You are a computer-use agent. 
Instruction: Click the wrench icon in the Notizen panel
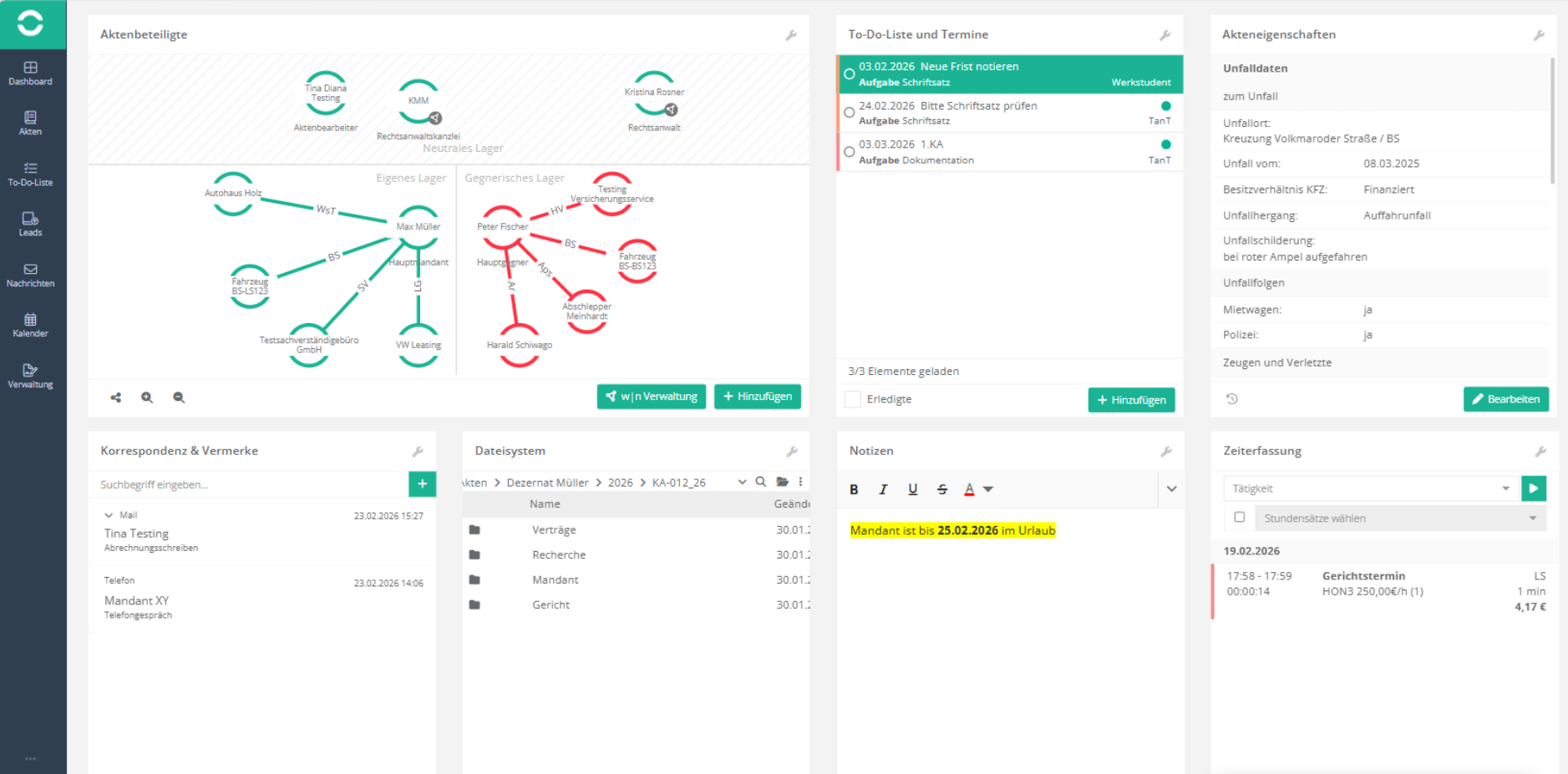tap(1166, 452)
